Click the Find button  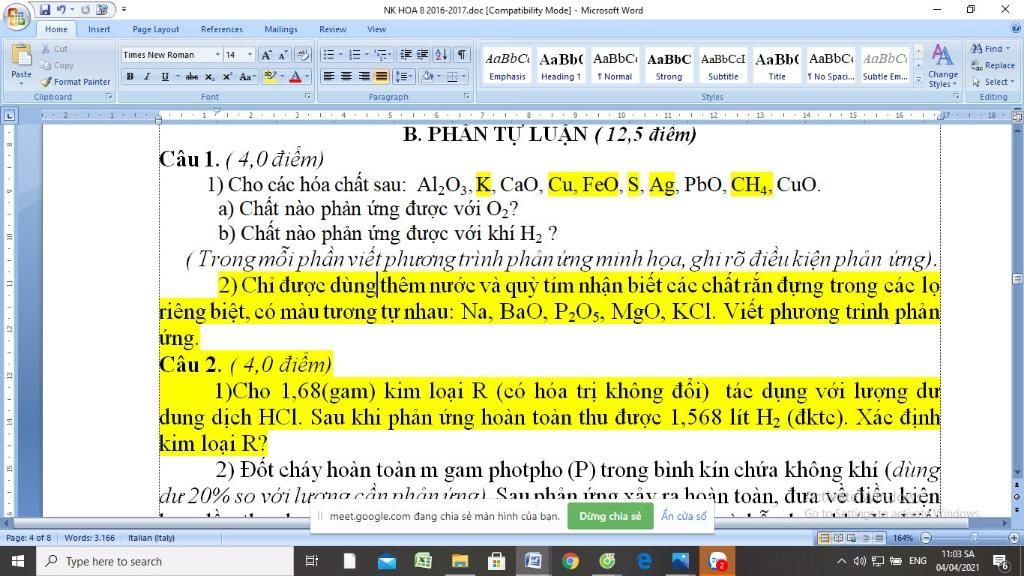point(991,49)
